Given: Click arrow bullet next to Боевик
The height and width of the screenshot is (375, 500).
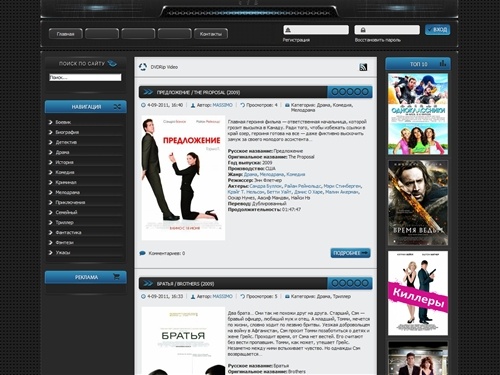Looking at the screenshot, I should [x=51, y=122].
